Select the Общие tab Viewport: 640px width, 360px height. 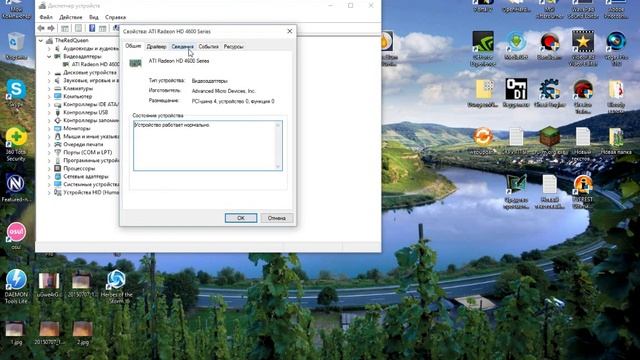coord(133,46)
